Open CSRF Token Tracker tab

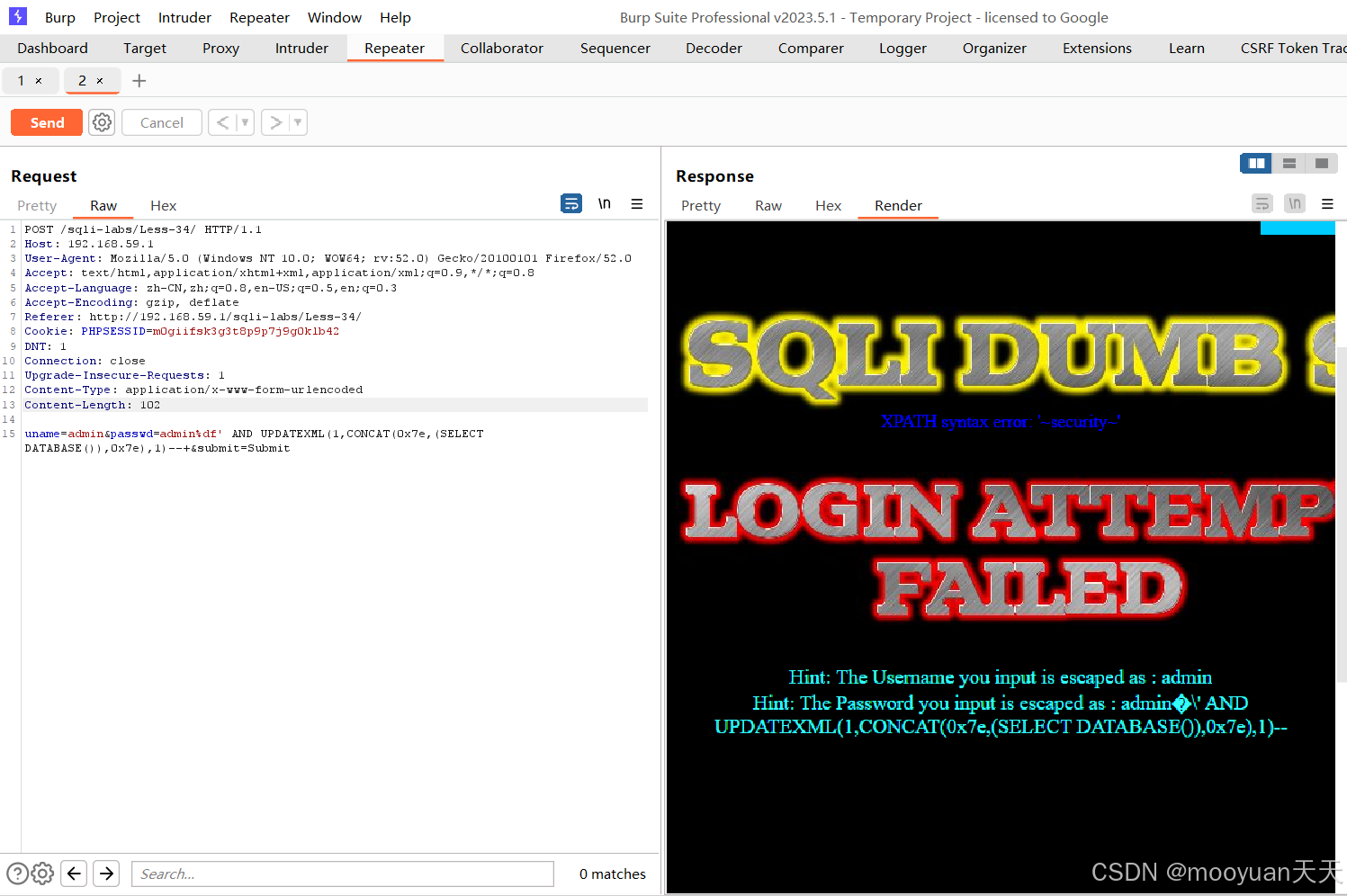(1292, 49)
